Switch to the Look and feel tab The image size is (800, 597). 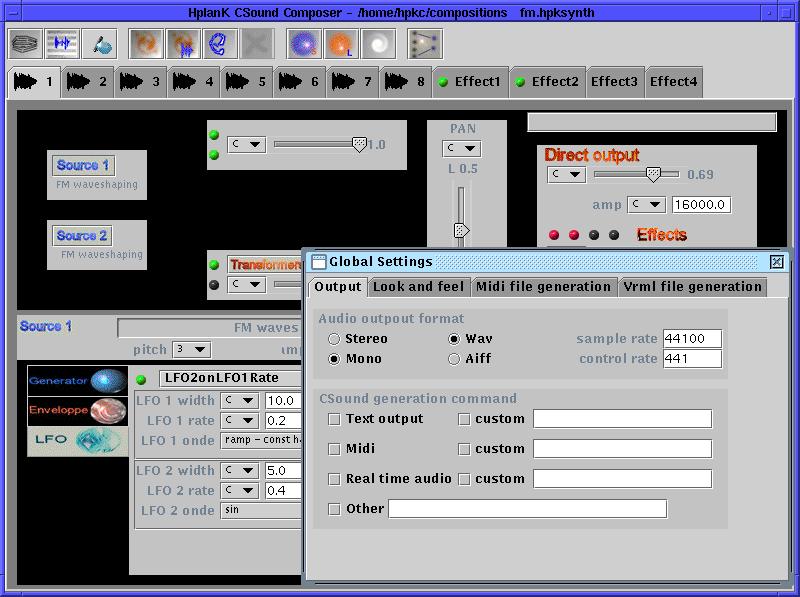418,287
